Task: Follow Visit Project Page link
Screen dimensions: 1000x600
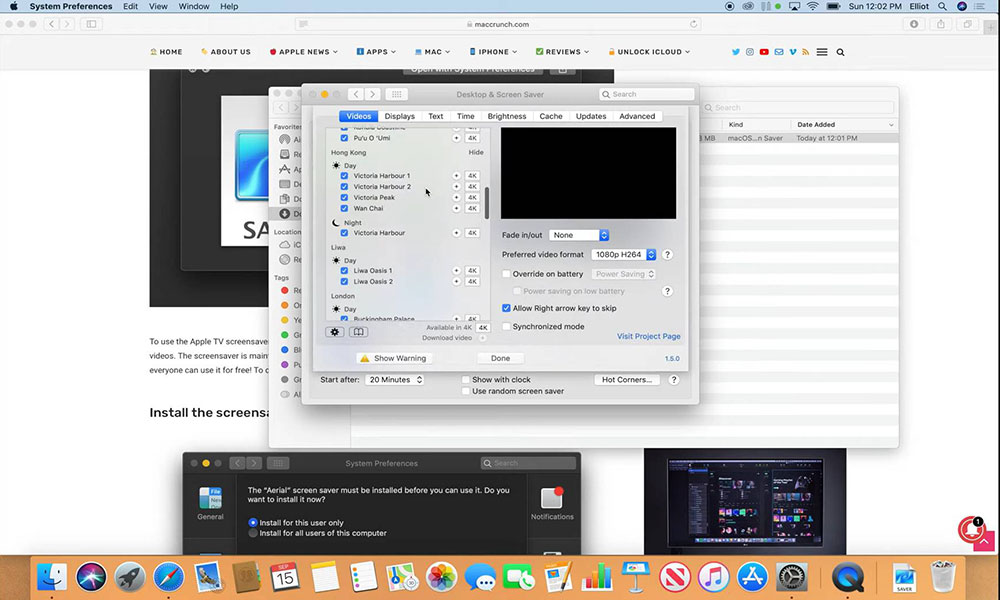Action: [x=648, y=336]
